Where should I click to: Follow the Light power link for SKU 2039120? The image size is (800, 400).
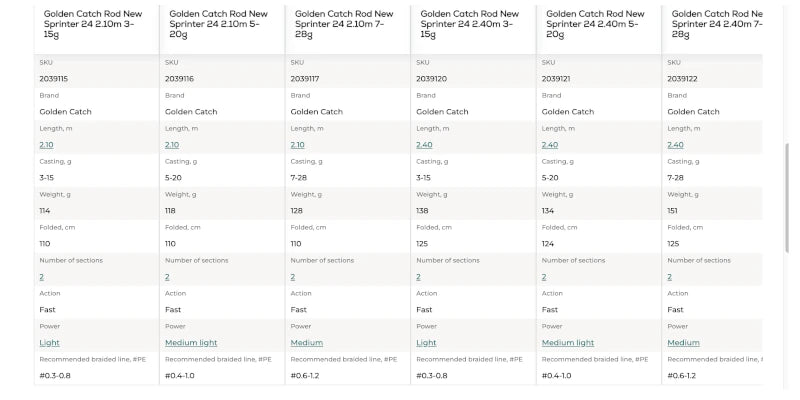[x=426, y=343]
